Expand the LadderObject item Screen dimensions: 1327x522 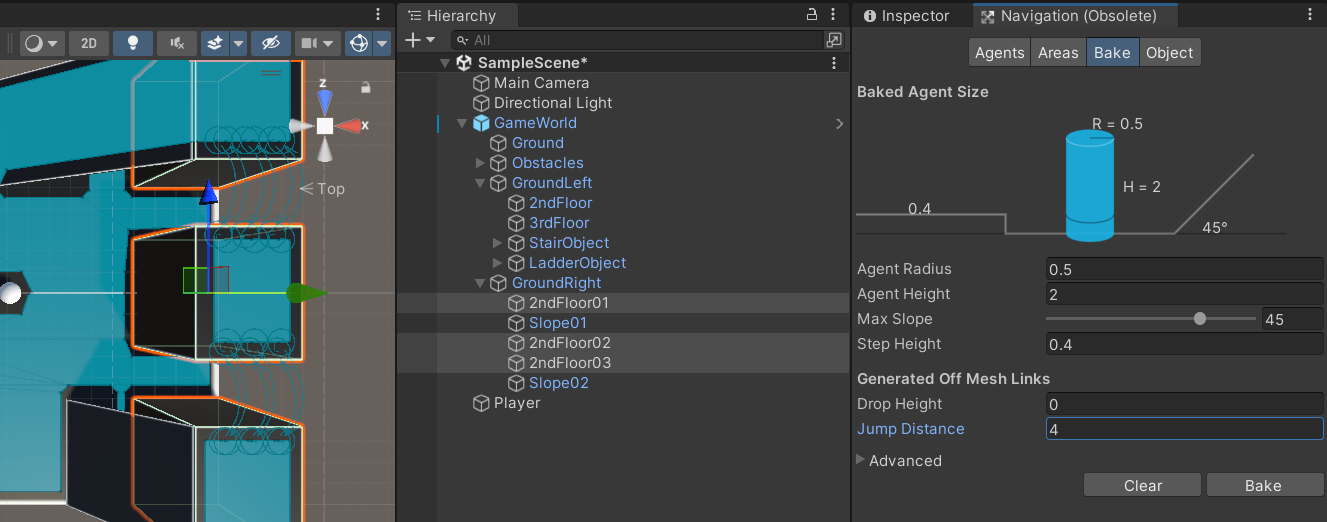click(498, 263)
